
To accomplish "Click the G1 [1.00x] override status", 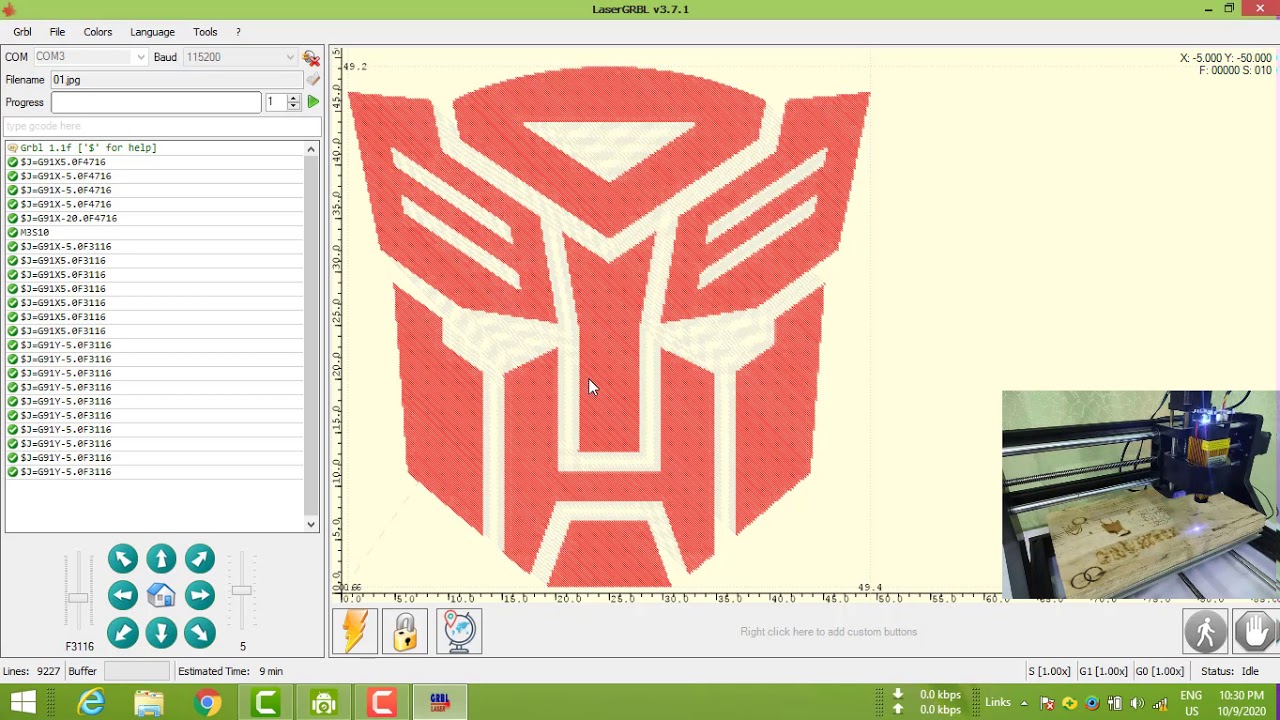I will (1103, 671).
